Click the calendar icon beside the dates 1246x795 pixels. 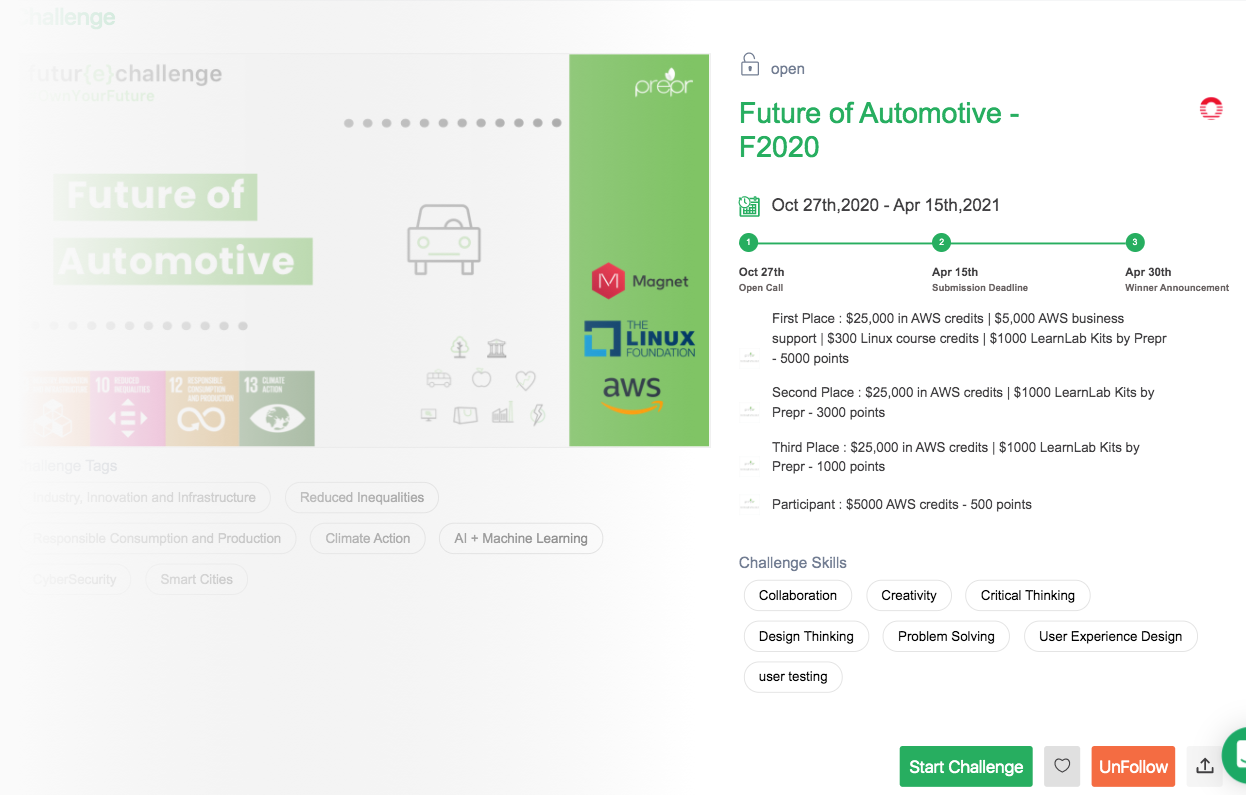[x=749, y=206]
